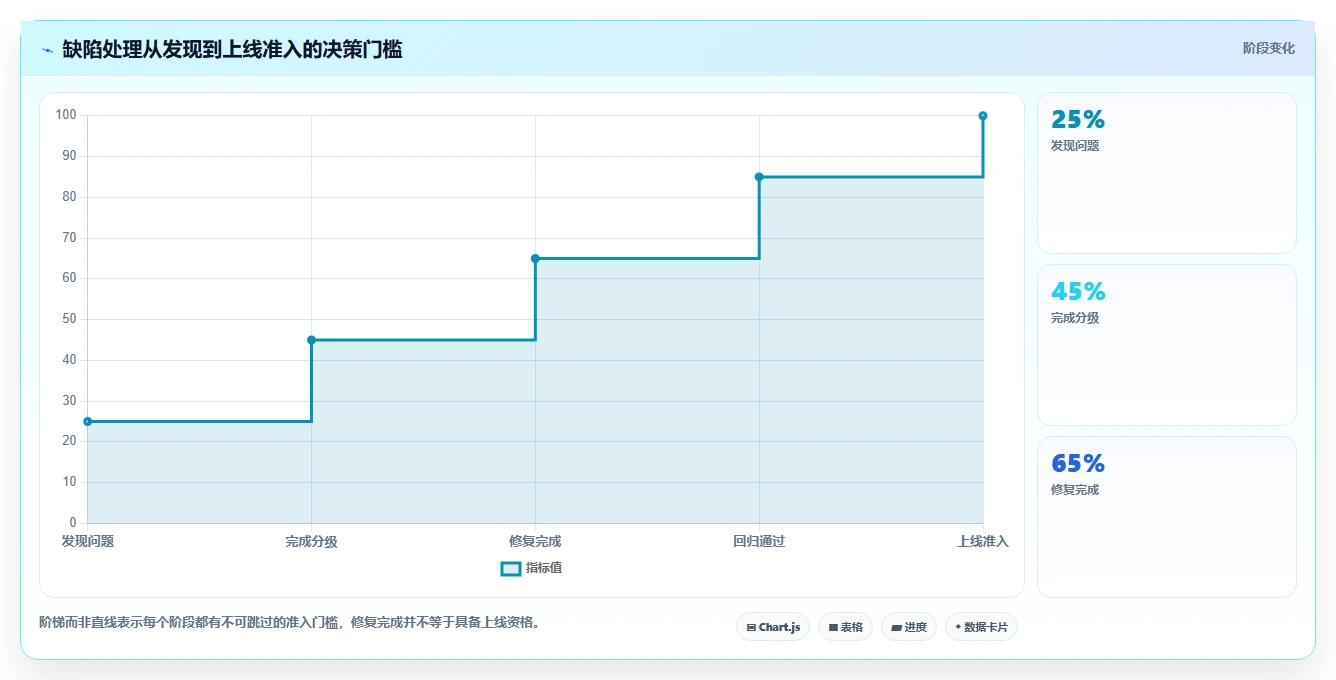Image resolution: width=1336 pixels, height=680 pixels.
Task: Click the x-axis label 上线准入
Action: (x=983, y=542)
